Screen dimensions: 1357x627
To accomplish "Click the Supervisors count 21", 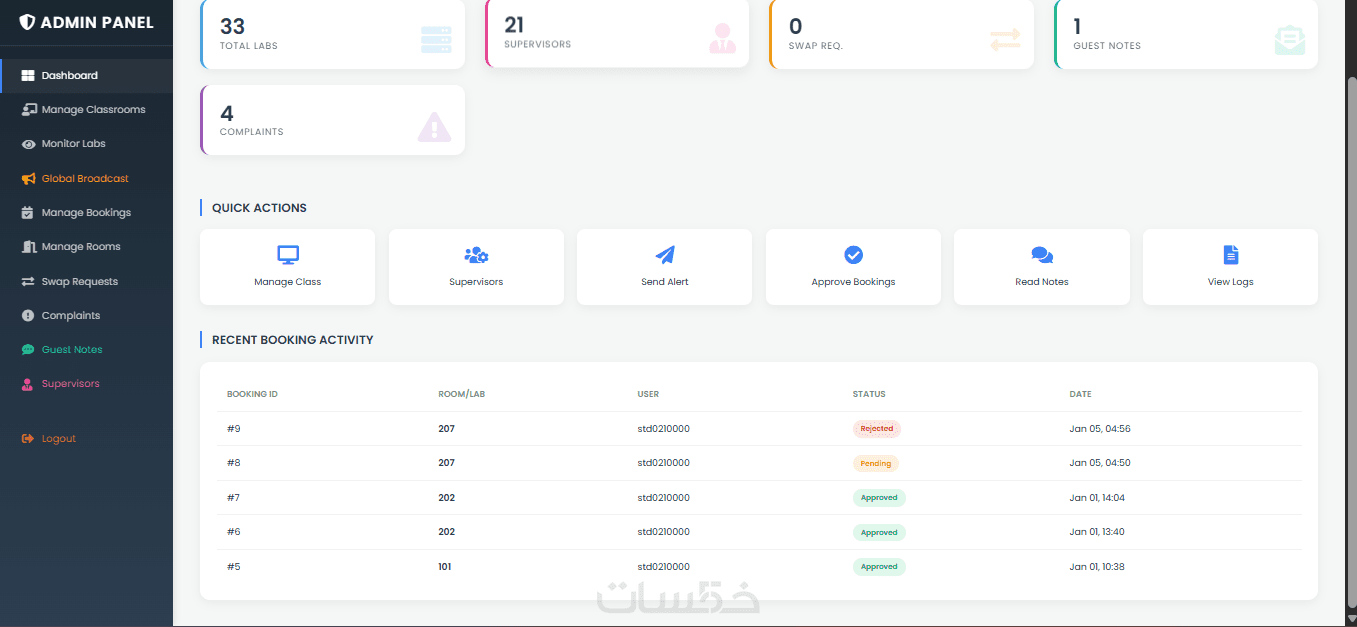I will tap(514, 25).
